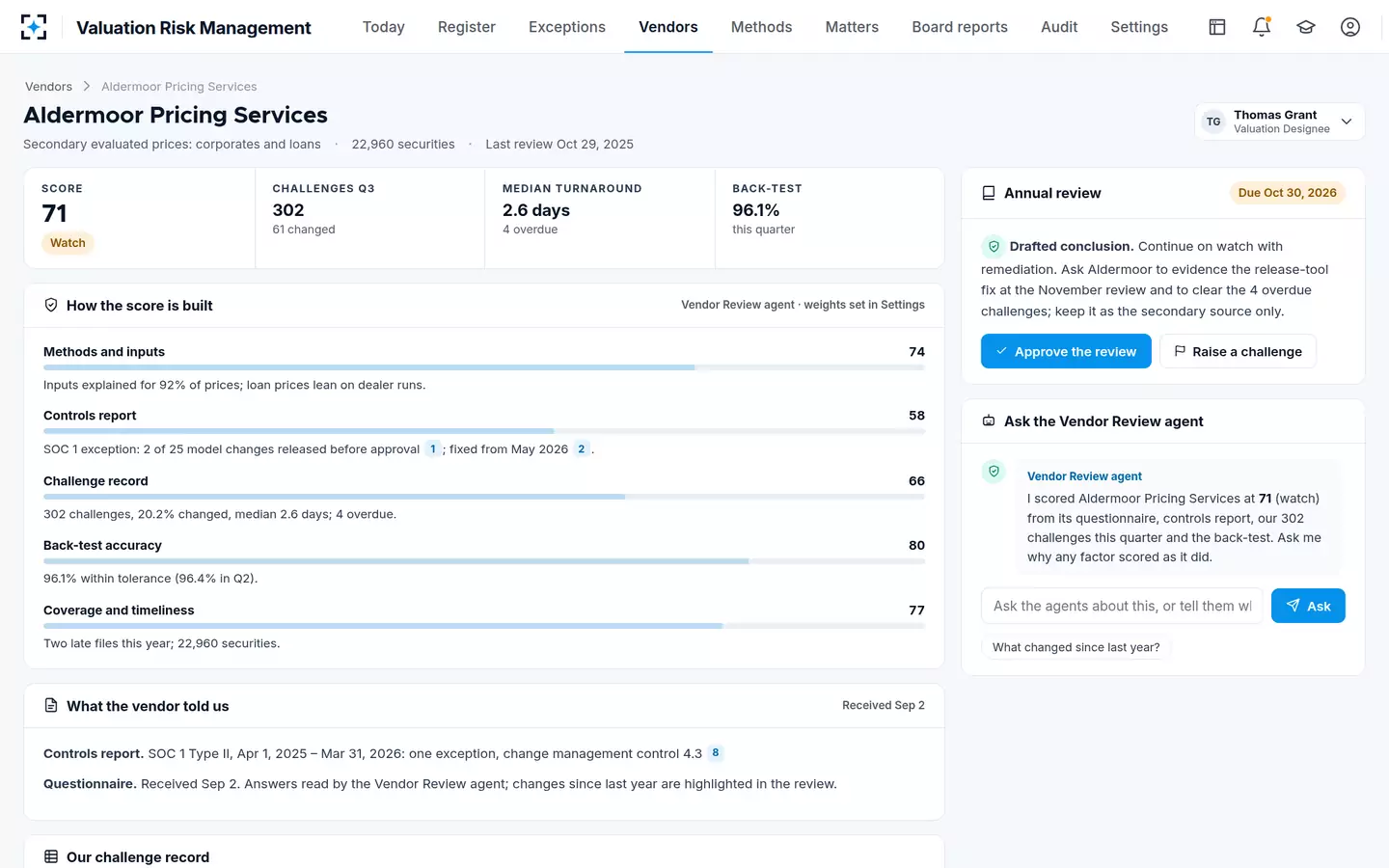Click the Vendor Review agent avatar badge
1389x868 pixels.
[x=994, y=472]
